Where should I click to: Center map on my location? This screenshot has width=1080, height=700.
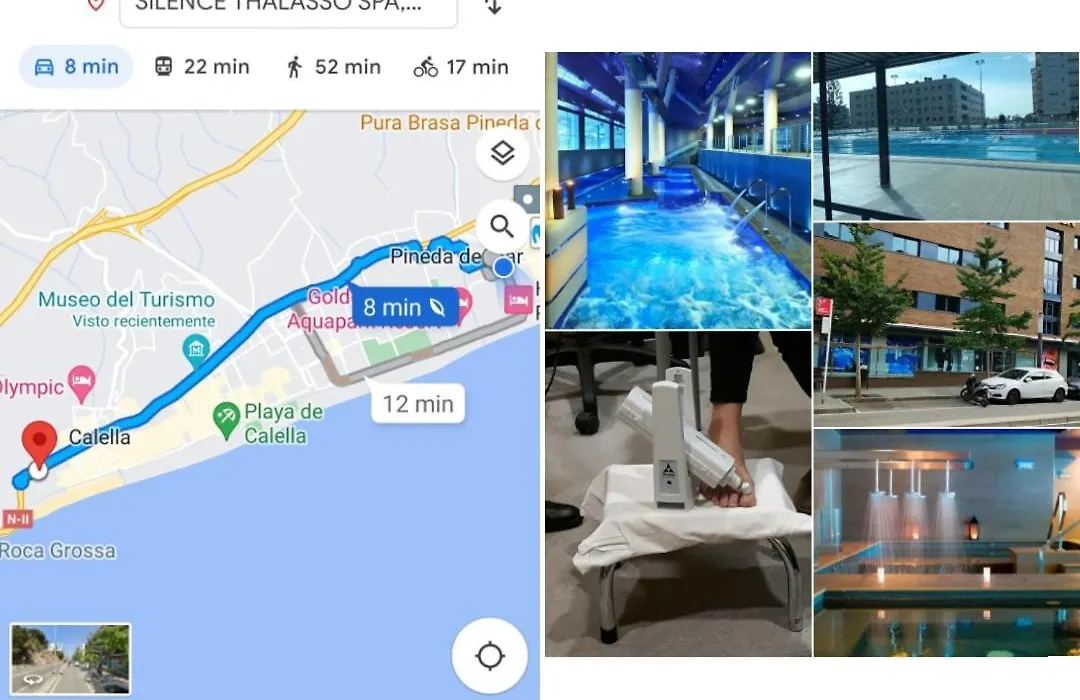click(490, 655)
